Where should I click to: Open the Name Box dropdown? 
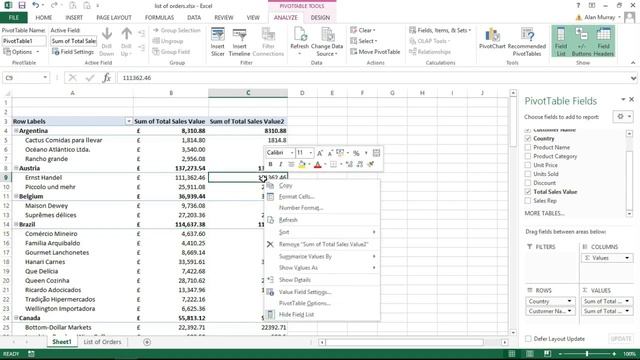(45, 78)
